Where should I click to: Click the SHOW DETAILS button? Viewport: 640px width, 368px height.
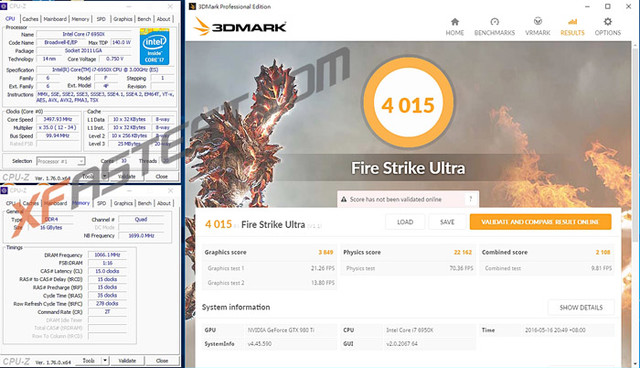click(x=581, y=308)
